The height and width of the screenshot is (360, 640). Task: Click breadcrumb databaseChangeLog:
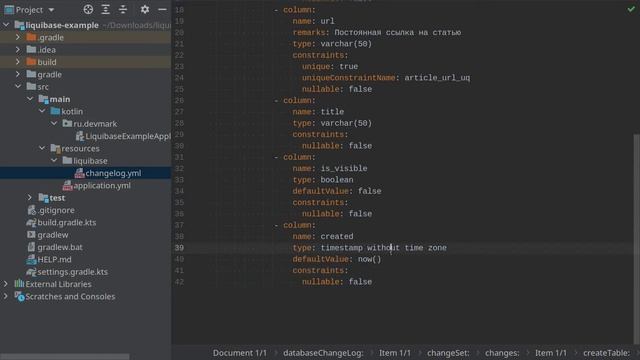323,353
